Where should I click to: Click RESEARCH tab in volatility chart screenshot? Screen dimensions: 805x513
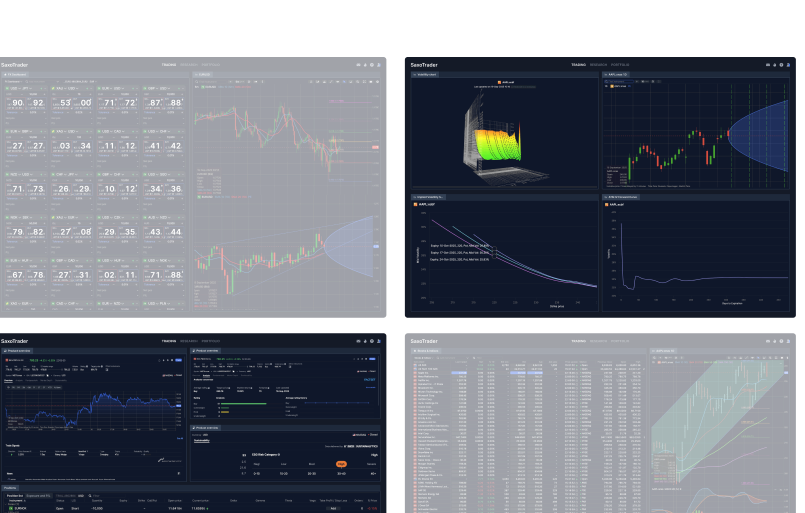tap(598, 65)
